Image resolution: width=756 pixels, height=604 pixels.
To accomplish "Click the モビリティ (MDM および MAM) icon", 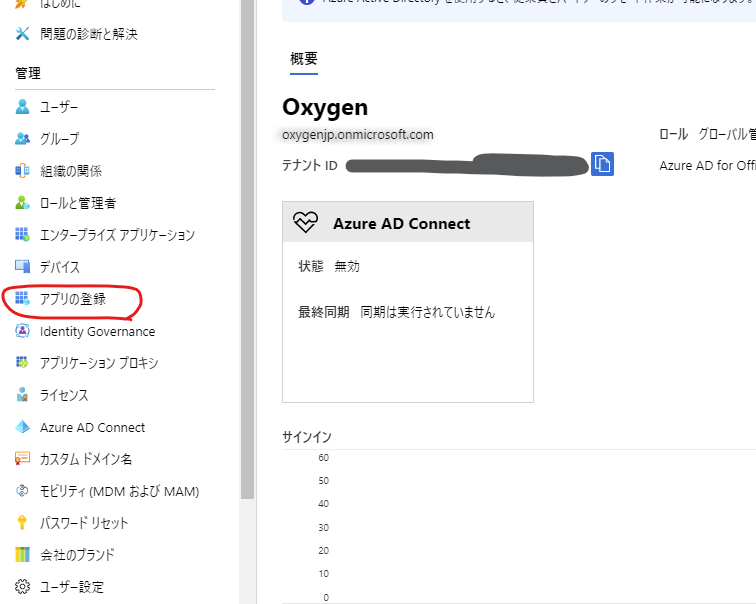I will tap(22, 491).
